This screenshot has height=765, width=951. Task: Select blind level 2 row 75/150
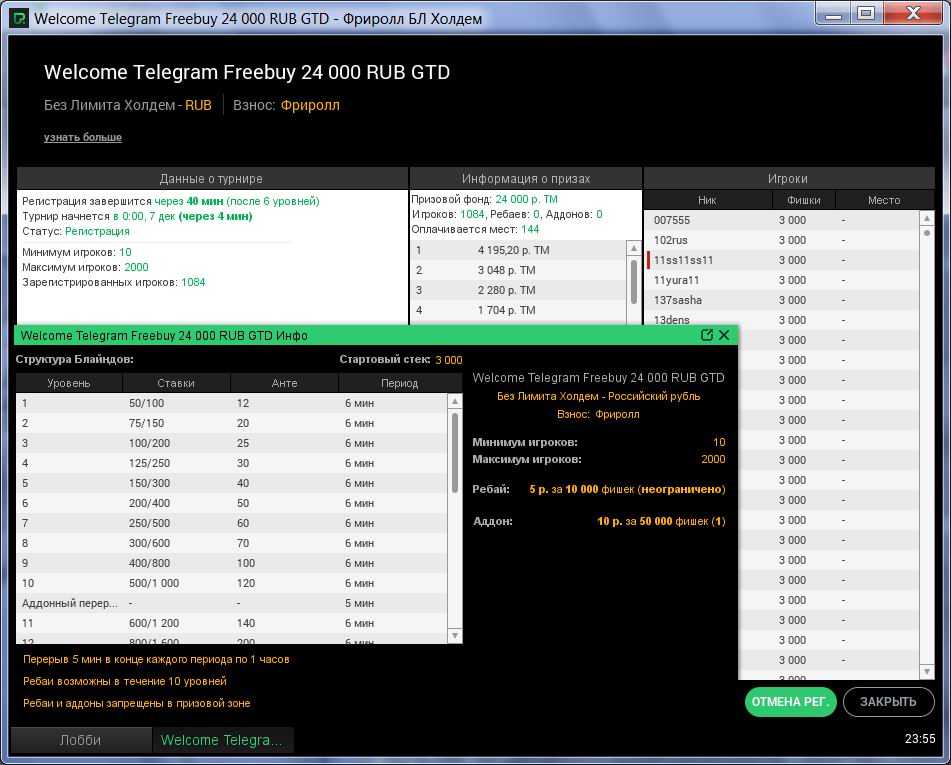click(x=232, y=423)
